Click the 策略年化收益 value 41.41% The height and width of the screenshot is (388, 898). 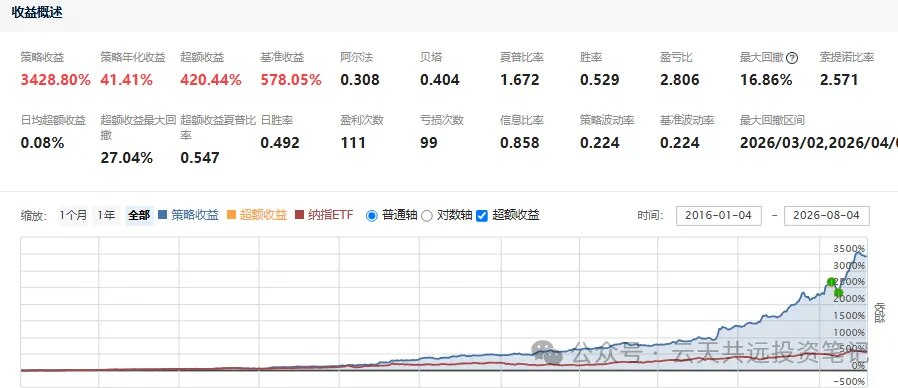tap(127, 80)
